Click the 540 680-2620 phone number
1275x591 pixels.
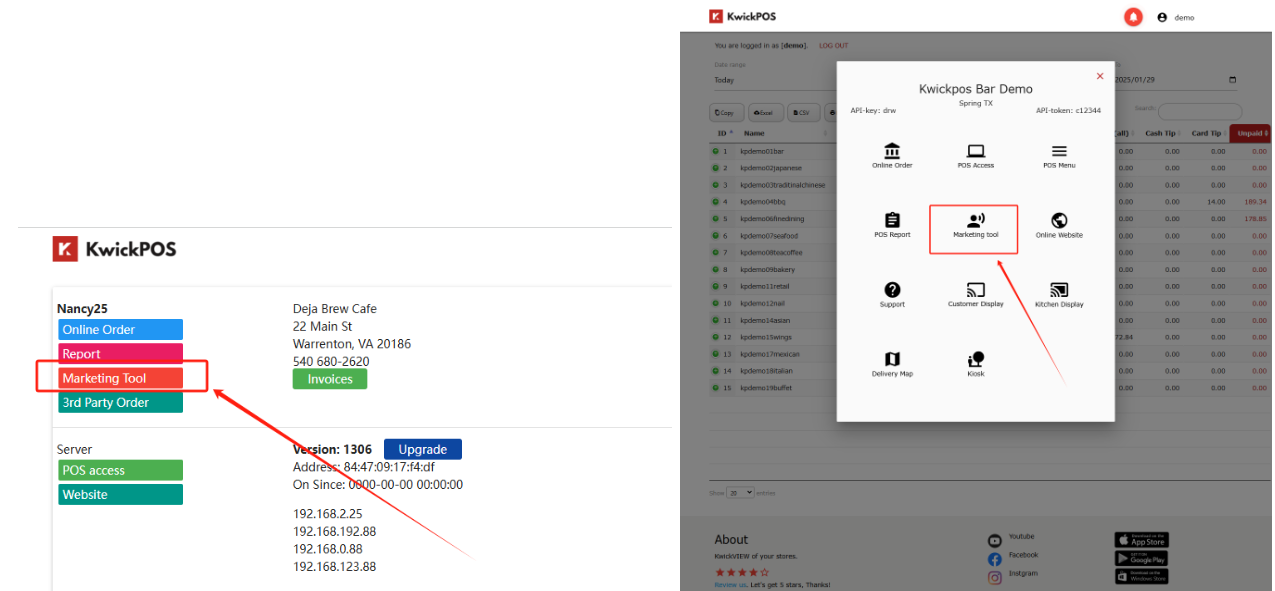pos(331,361)
